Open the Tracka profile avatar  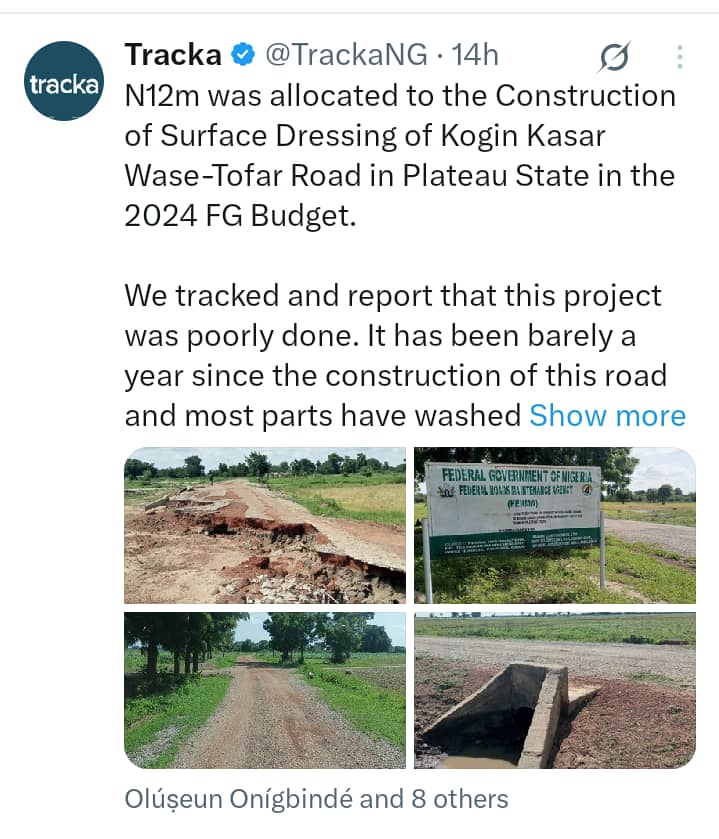click(63, 81)
